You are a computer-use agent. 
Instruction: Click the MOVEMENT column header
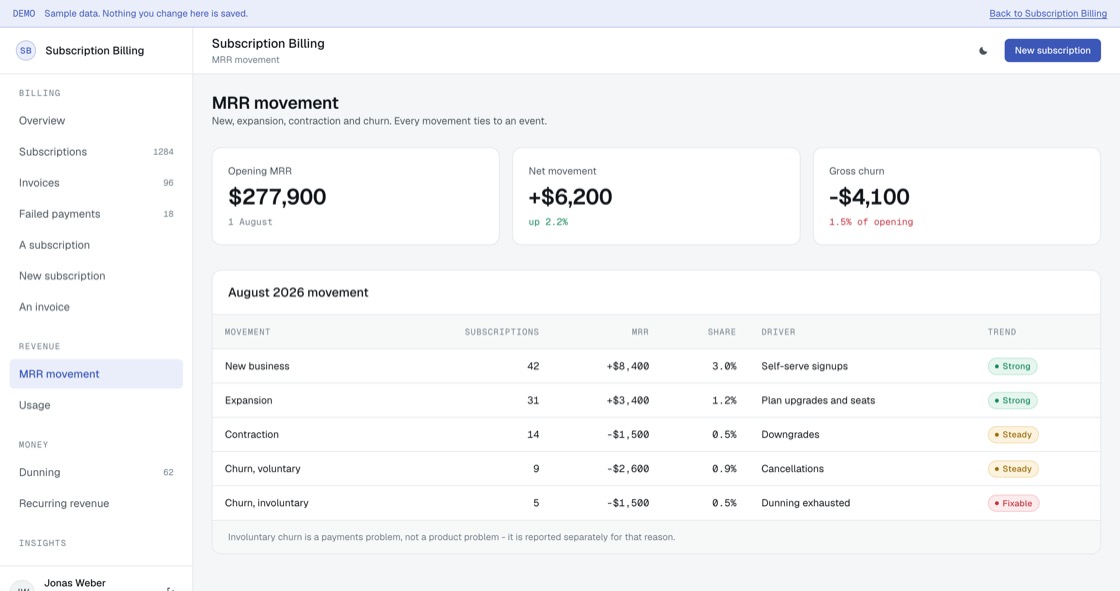247,332
